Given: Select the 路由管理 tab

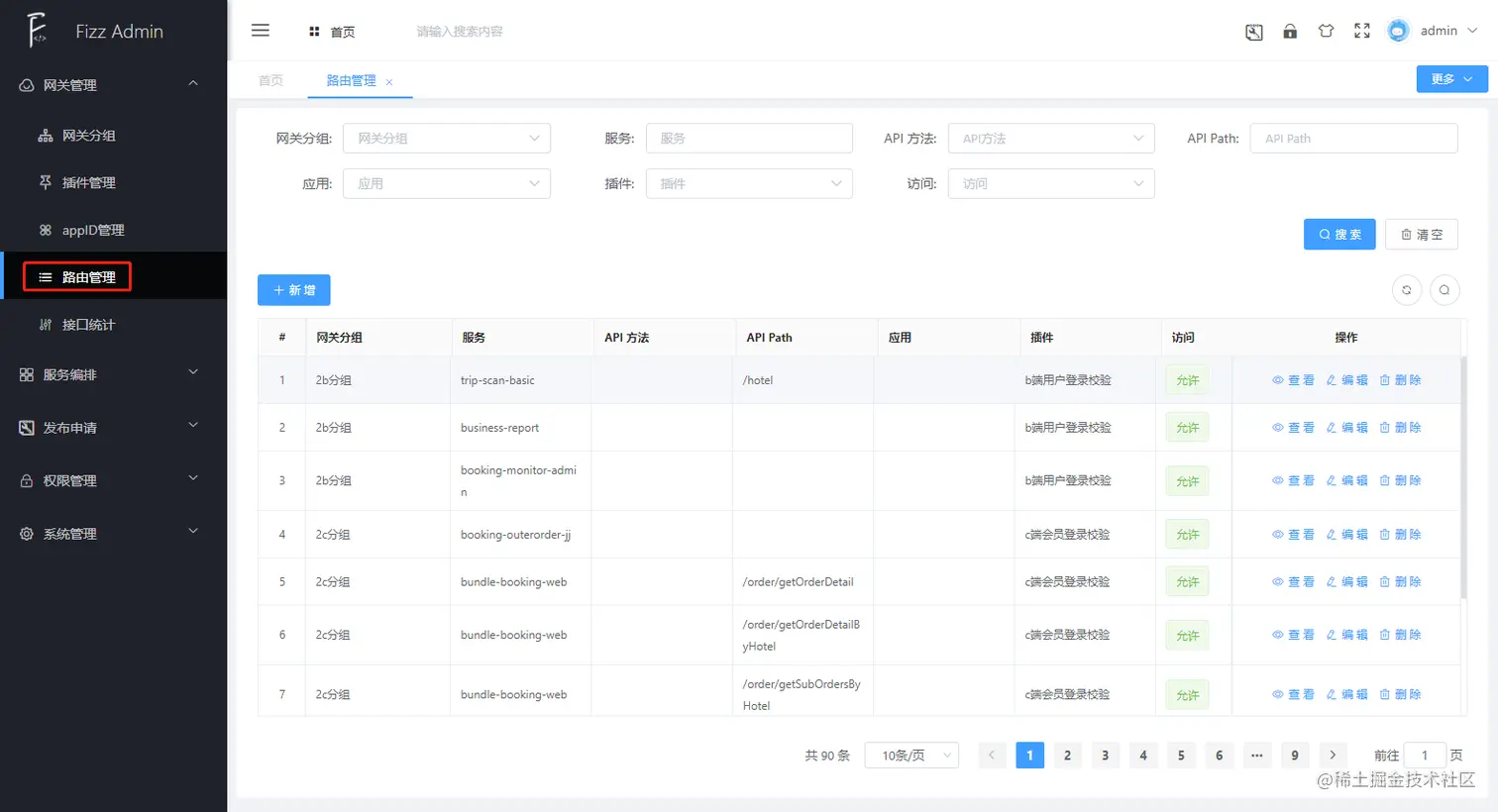Looking at the screenshot, I should tap(351, 80).
